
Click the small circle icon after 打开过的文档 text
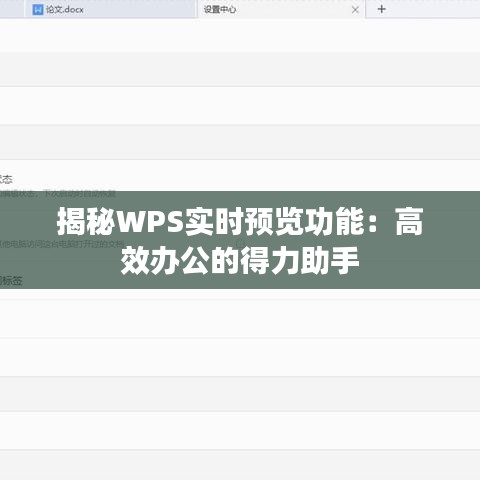coord(240,244)
